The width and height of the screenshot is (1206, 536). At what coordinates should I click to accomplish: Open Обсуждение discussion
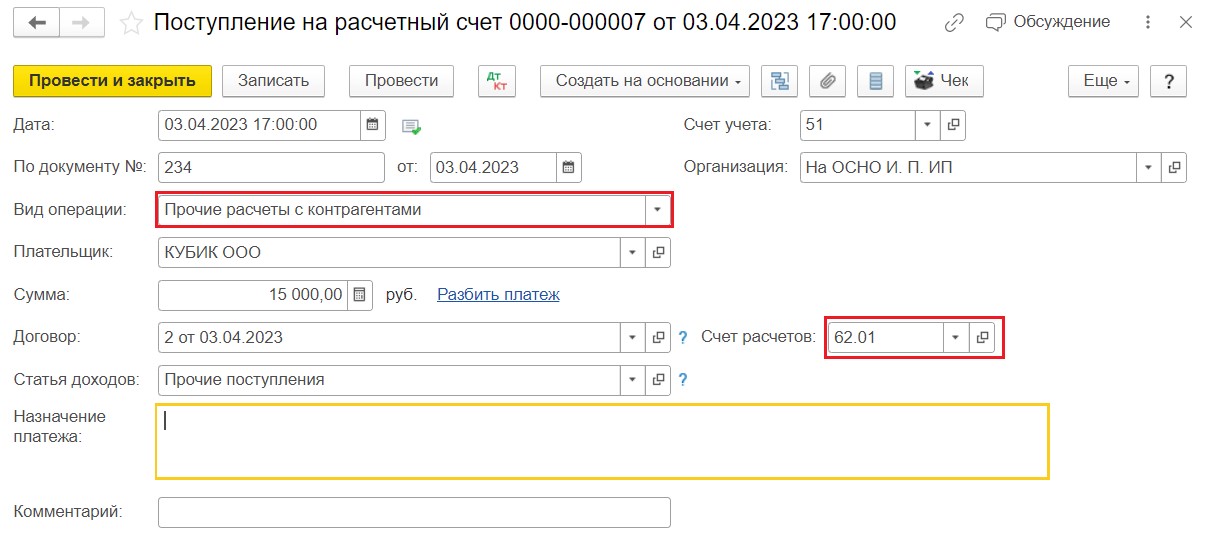[1048, 22]
